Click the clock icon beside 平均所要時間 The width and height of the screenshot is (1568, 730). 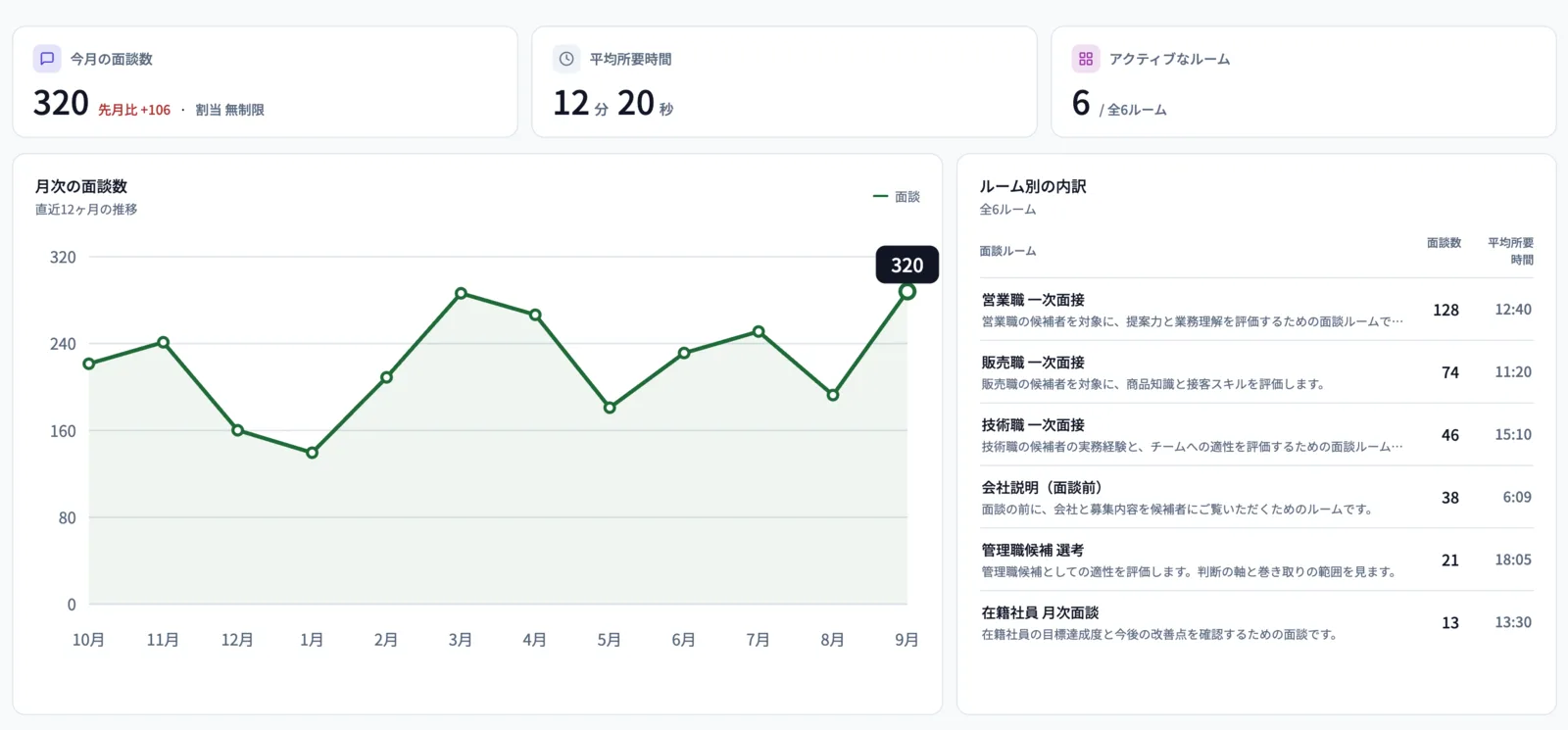tap(566, 59)
